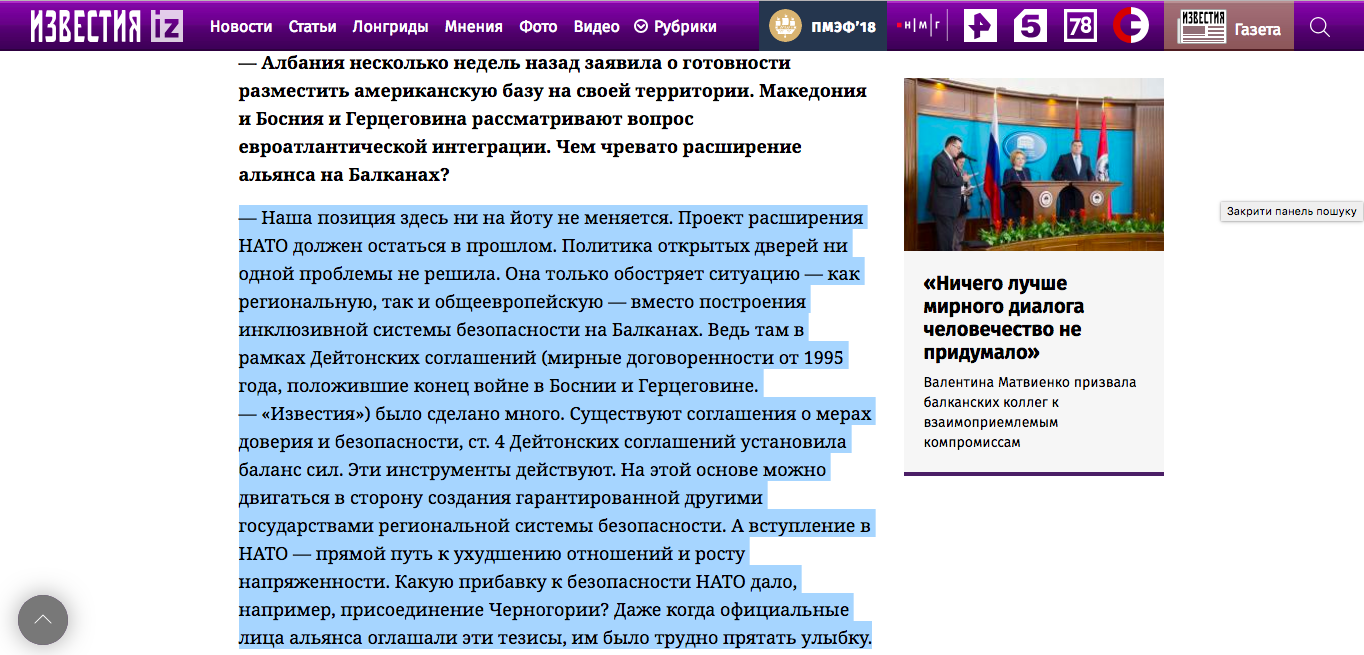This screenshot has height=655, width=1364.
Task: Click the ПМЭФ'18 forum icon
Action: (x=820, y=25)
